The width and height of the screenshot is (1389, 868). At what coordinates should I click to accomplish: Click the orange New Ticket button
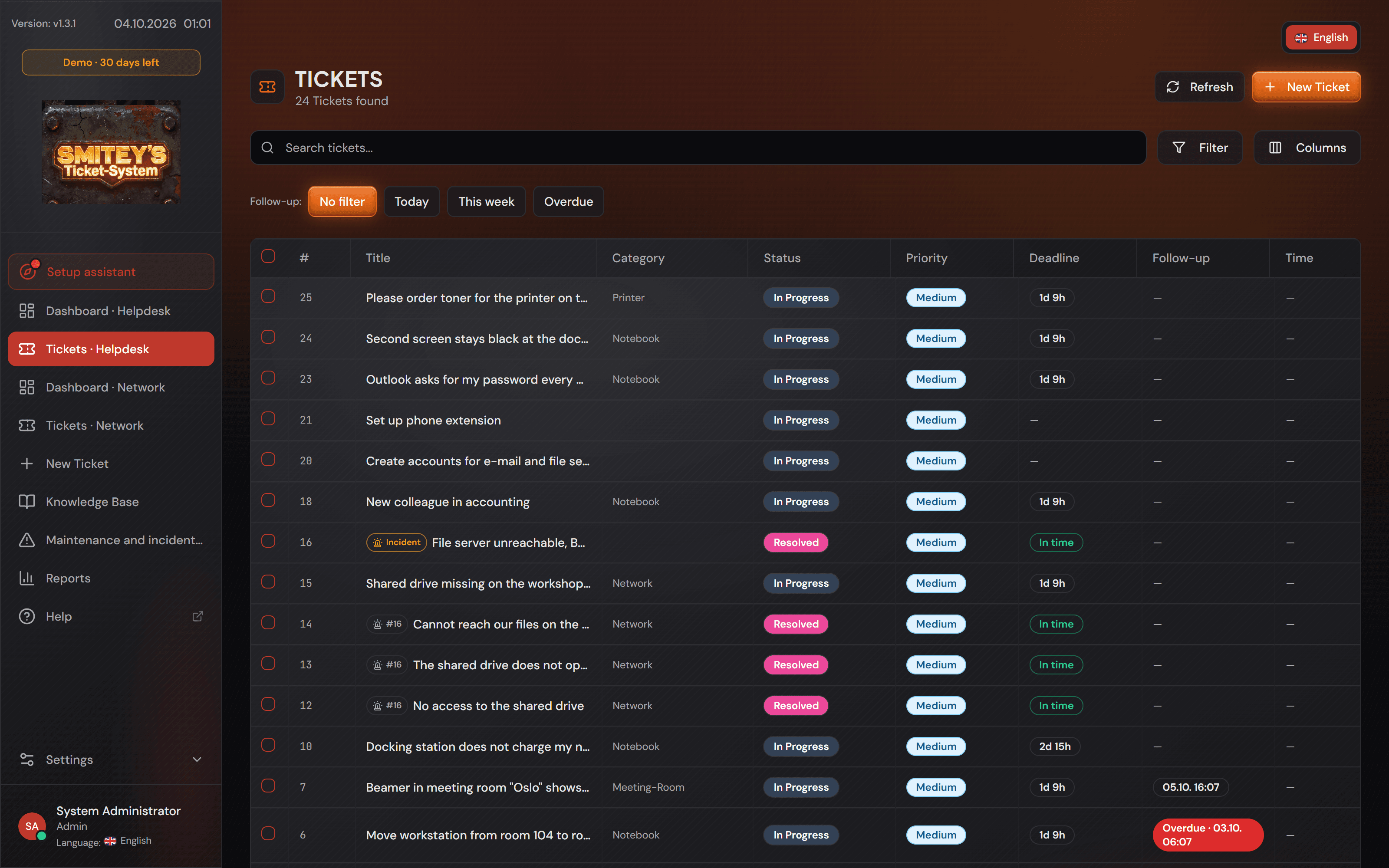[1307, 87]
